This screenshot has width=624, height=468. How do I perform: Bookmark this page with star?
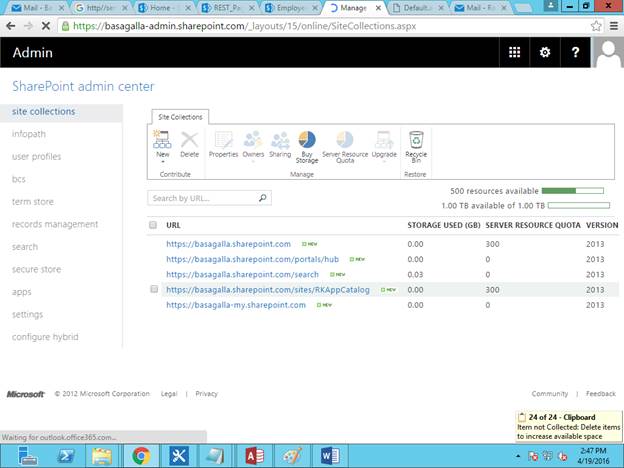point(596,26)
